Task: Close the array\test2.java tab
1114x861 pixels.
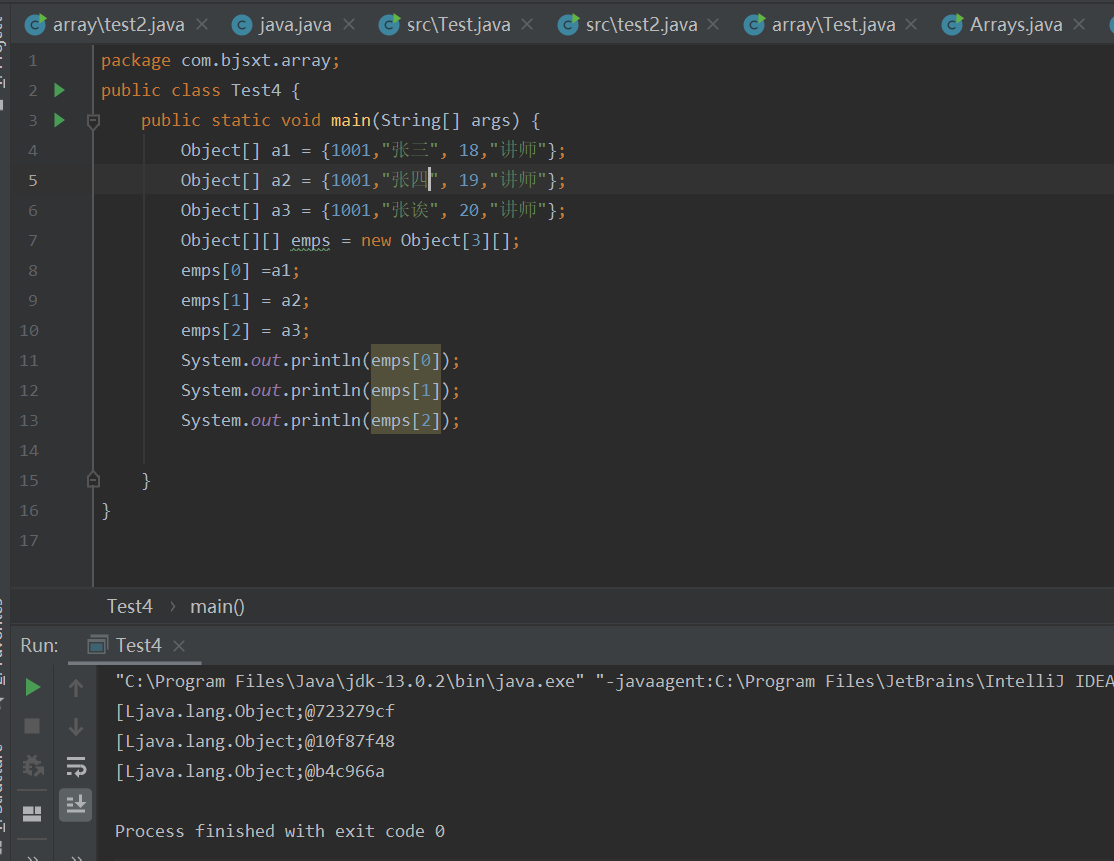Action: pyautogui.click(x=202, y=25)
